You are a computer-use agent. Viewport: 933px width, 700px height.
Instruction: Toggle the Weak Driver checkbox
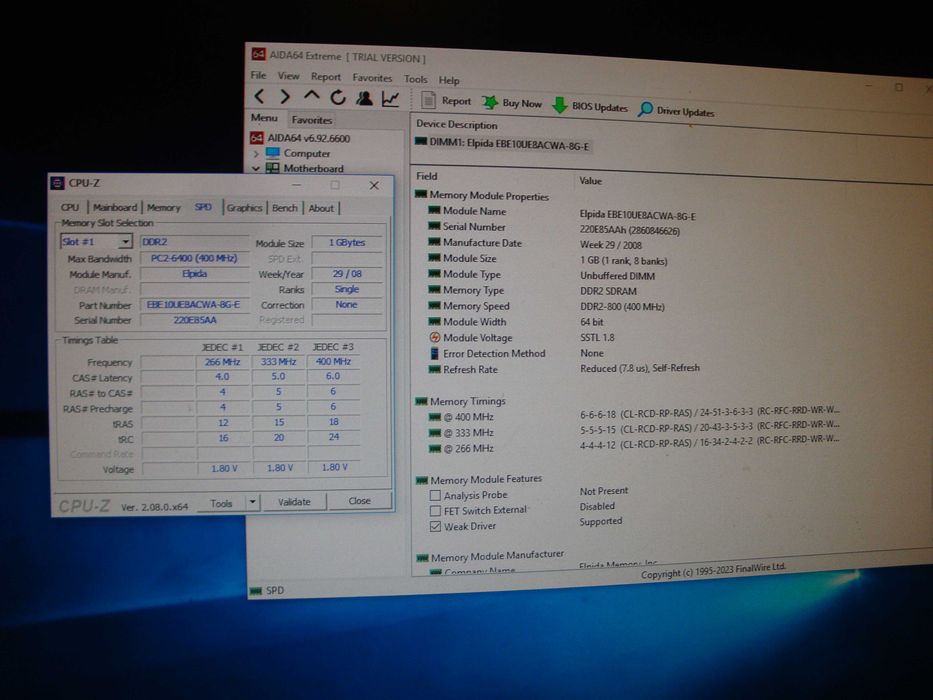(436, 526)
